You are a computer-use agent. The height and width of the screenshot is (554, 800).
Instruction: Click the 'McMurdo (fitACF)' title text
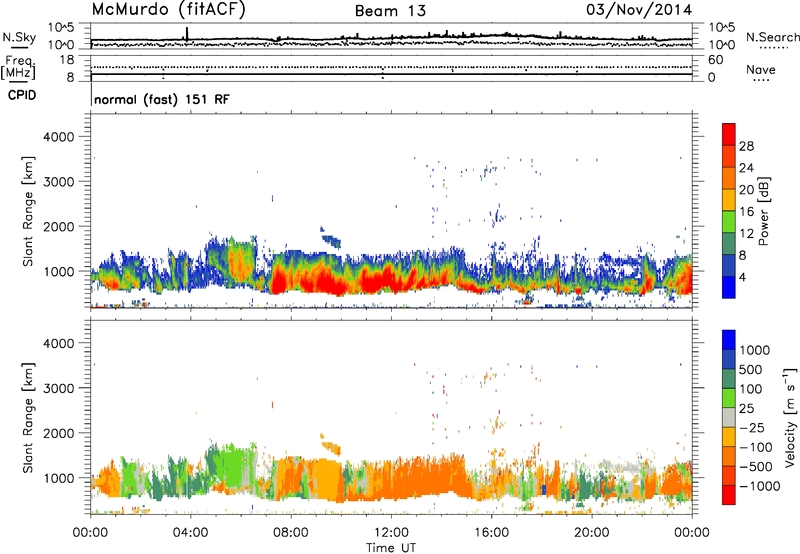(x=168, y=10)
